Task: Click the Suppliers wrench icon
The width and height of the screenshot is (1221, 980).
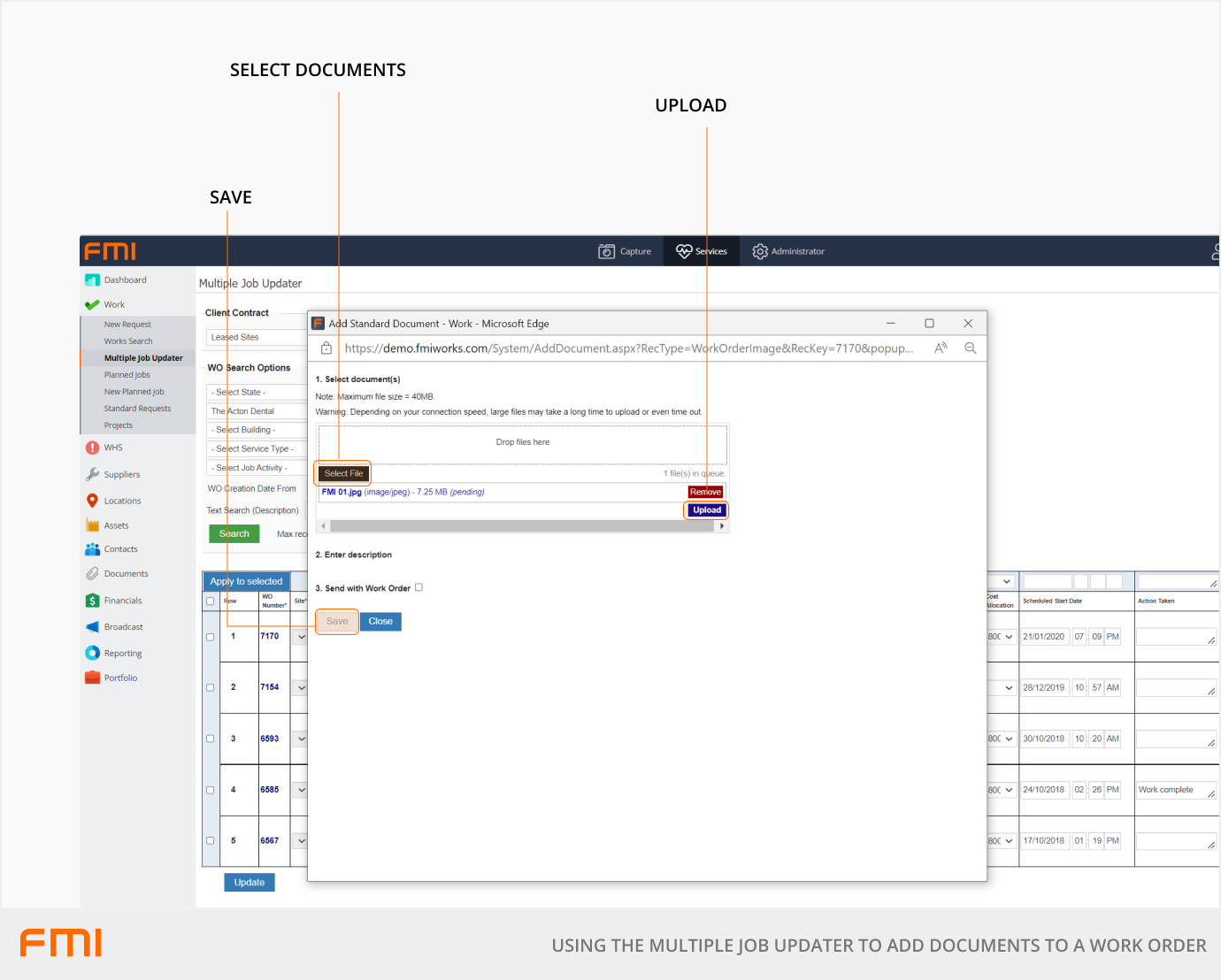Action: (92, 475)
